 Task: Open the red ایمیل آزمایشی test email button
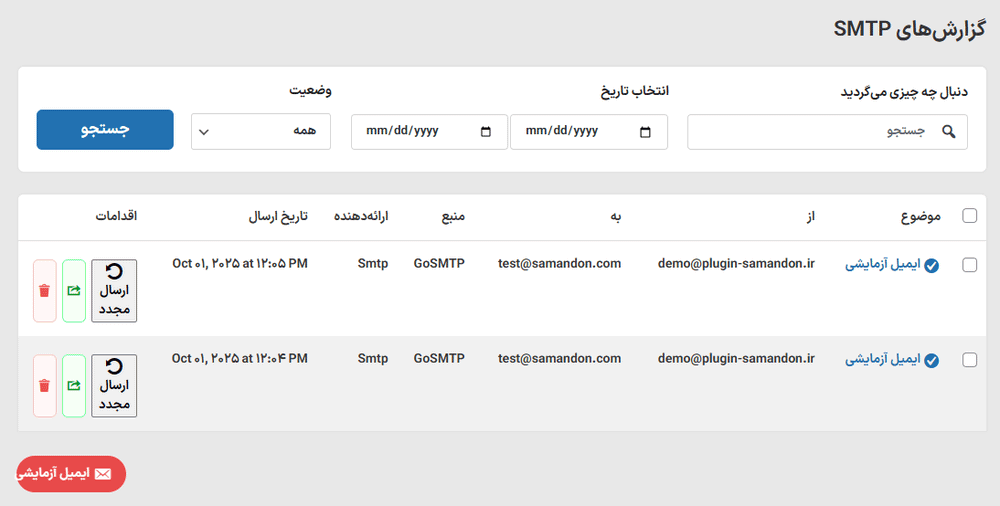(x=72, y=474)
